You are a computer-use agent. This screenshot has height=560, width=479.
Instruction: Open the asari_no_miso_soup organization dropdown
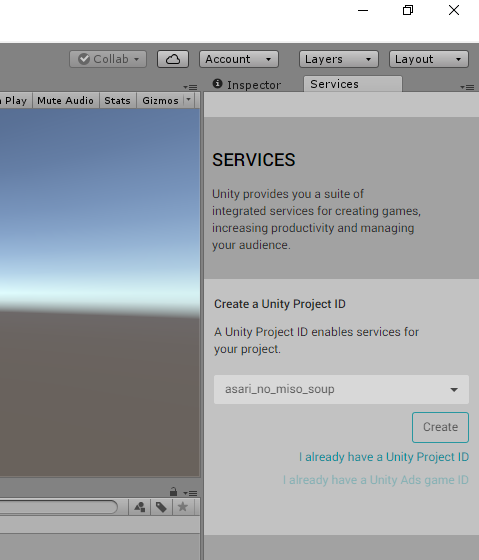click(x=341, y=389)
